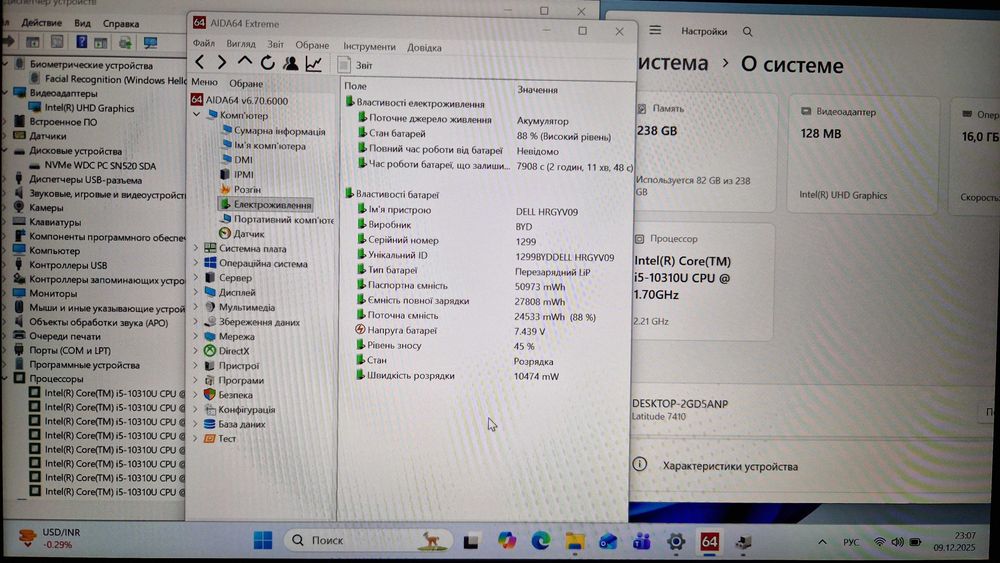Viewport: 1000px width, 563px height.
Task: Expand the Операційна система node
Action: [x=196, y=263]
